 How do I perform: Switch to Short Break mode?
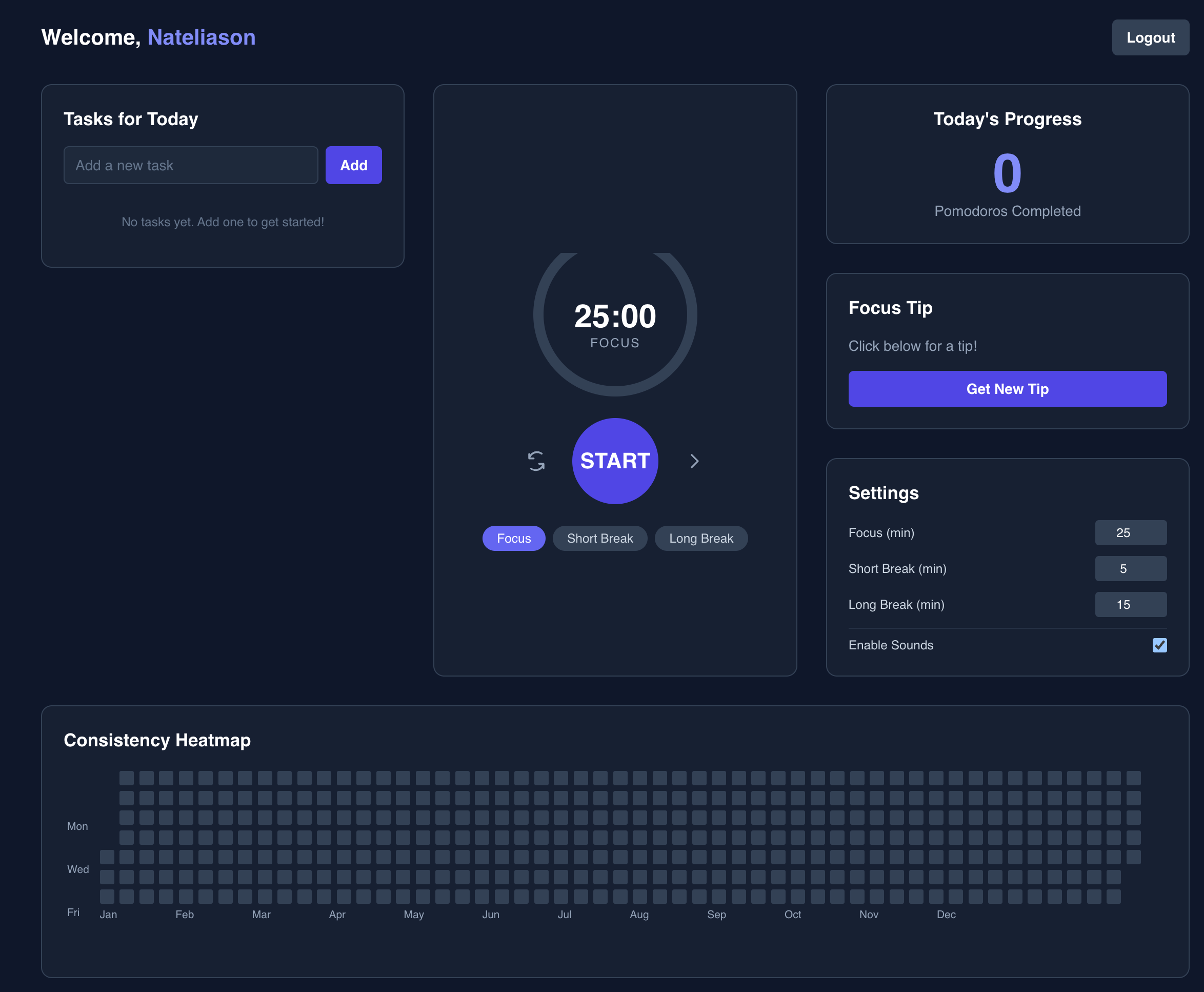600,538
